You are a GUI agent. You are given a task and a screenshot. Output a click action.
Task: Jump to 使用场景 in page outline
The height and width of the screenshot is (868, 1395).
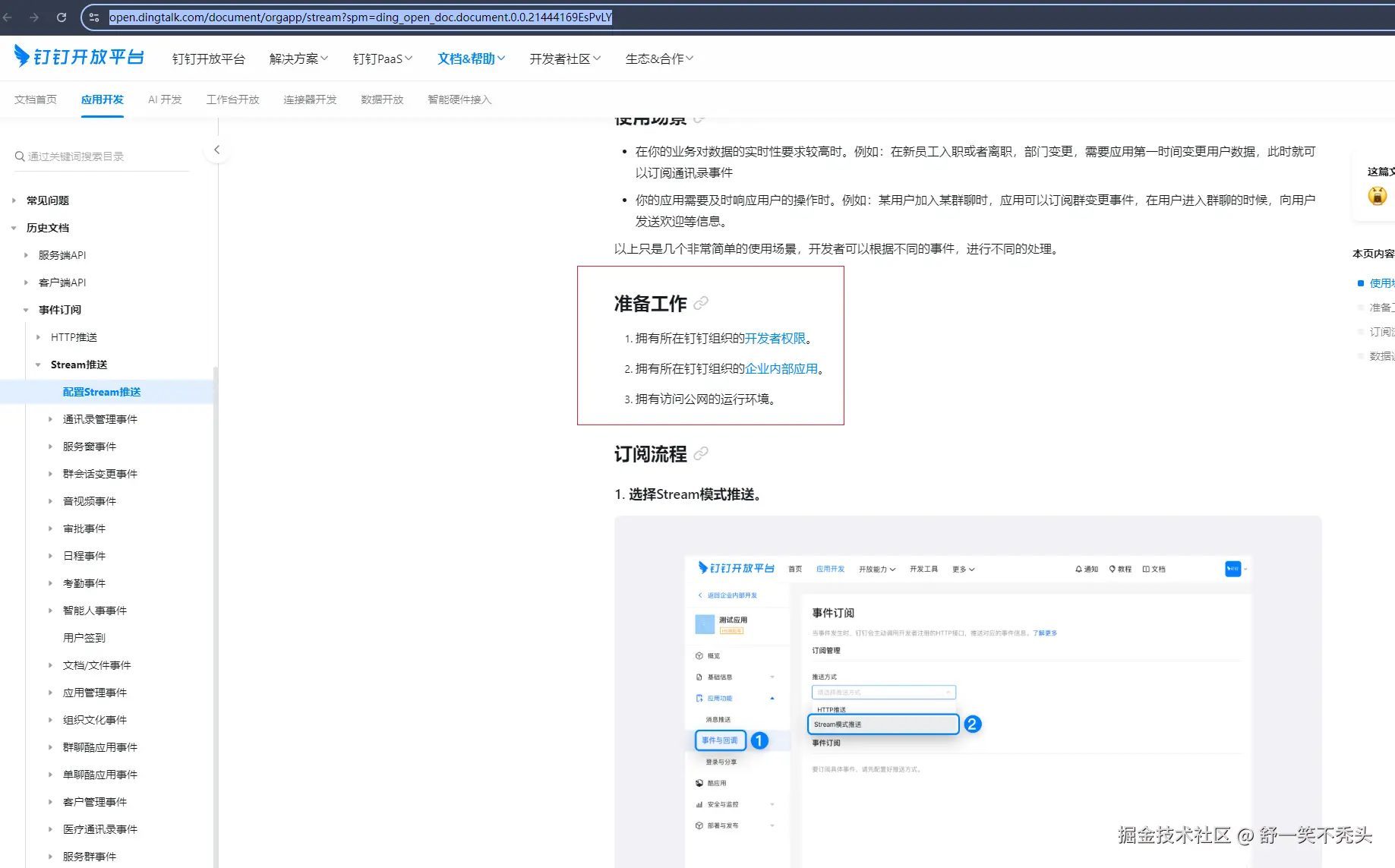coord(1382,283)
